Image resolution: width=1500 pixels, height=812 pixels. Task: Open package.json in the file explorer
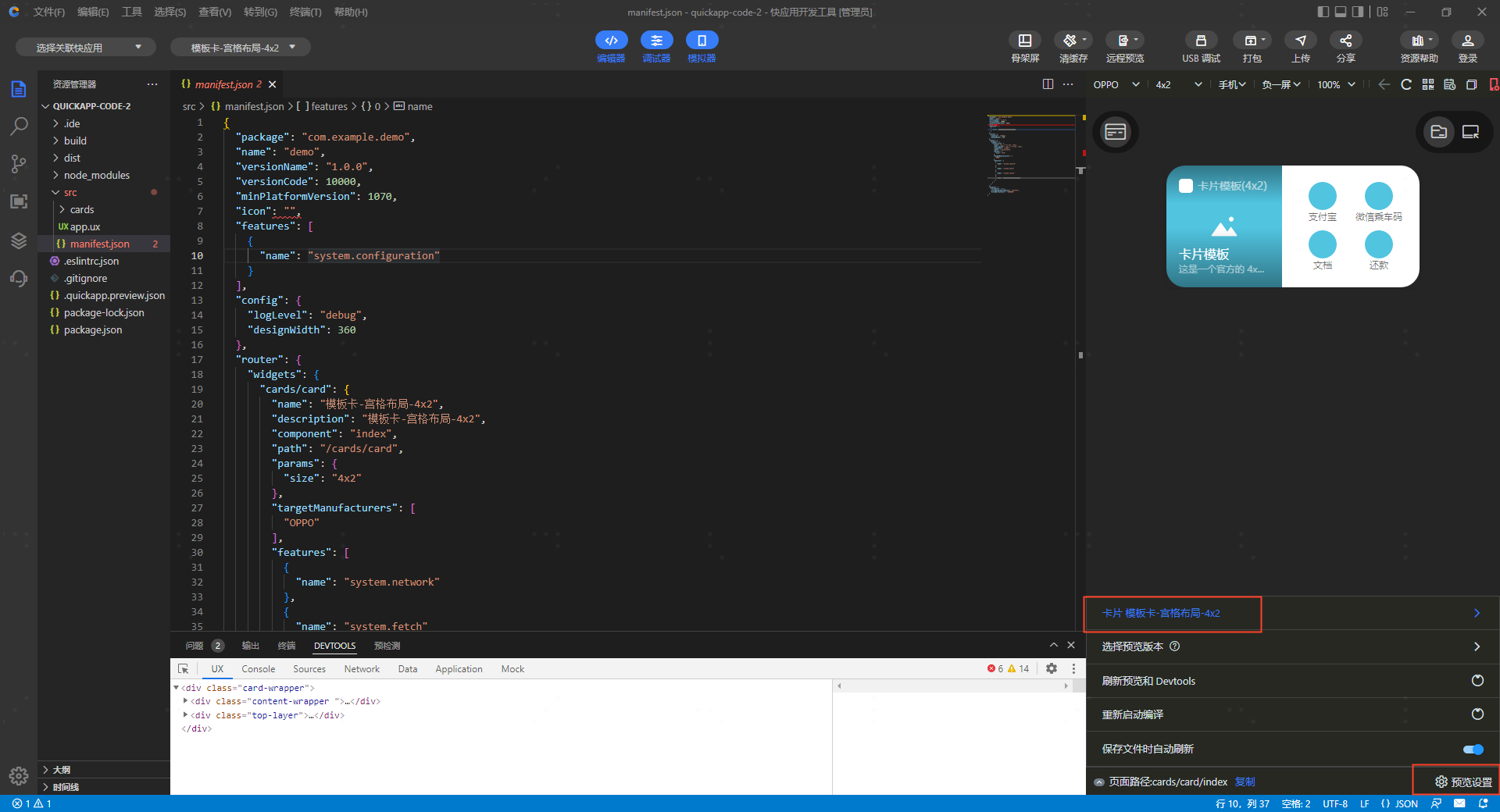point(92,329)
